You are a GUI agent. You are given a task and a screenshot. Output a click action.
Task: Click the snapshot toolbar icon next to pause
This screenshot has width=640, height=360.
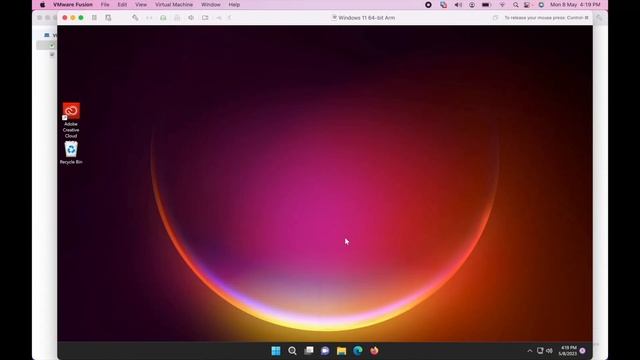pos(108,18)
